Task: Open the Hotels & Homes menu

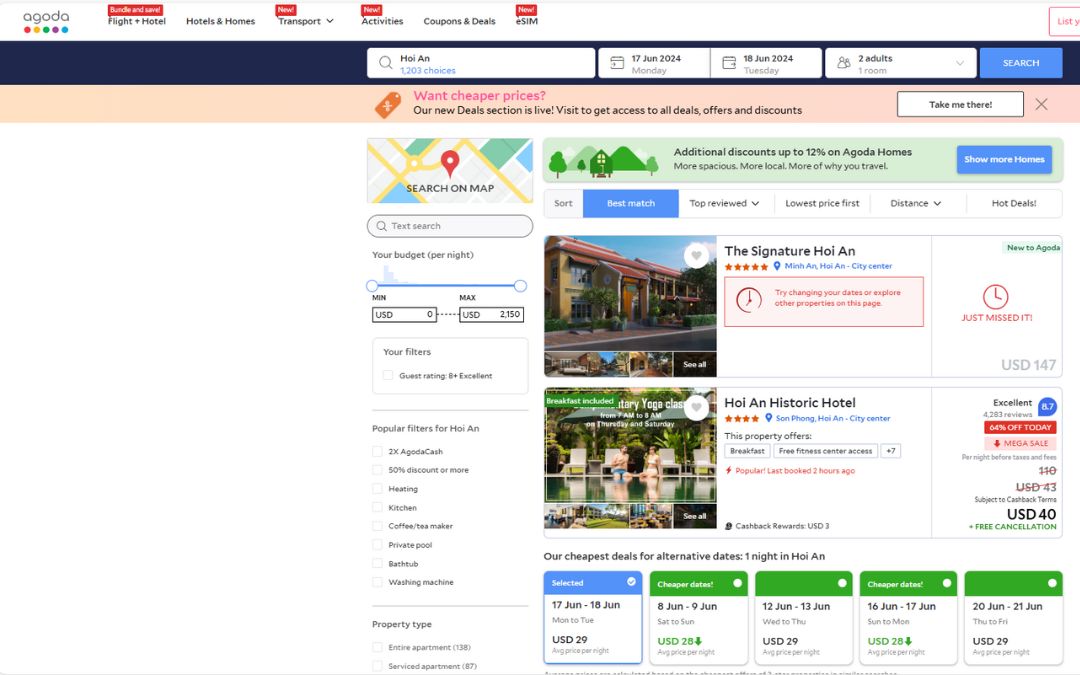Action: tap(220, 21)
